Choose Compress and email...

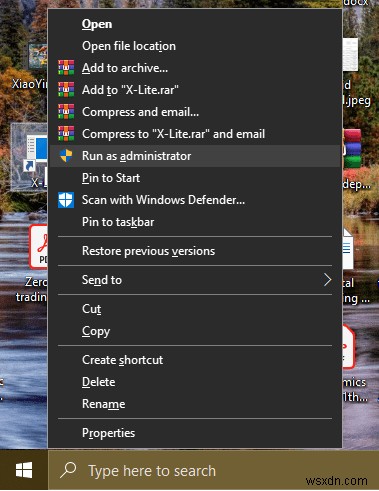[195, 112]
